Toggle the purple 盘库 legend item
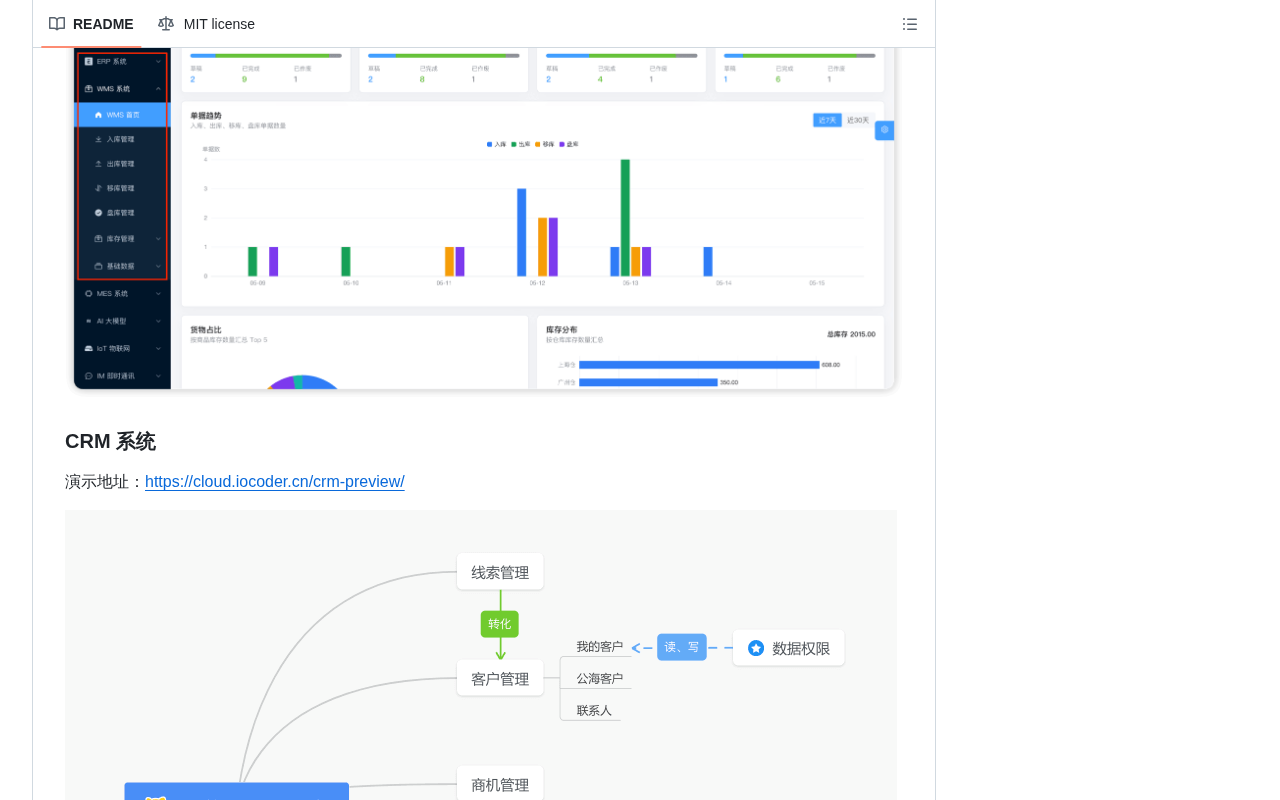 click(x=569, y=144)
